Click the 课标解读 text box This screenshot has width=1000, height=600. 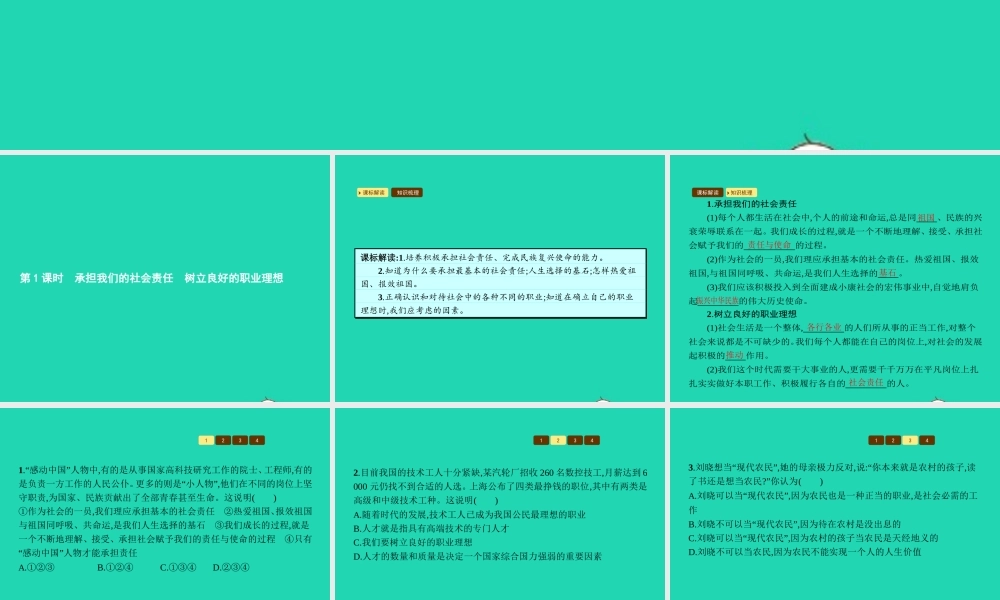(x=501, y=283)
